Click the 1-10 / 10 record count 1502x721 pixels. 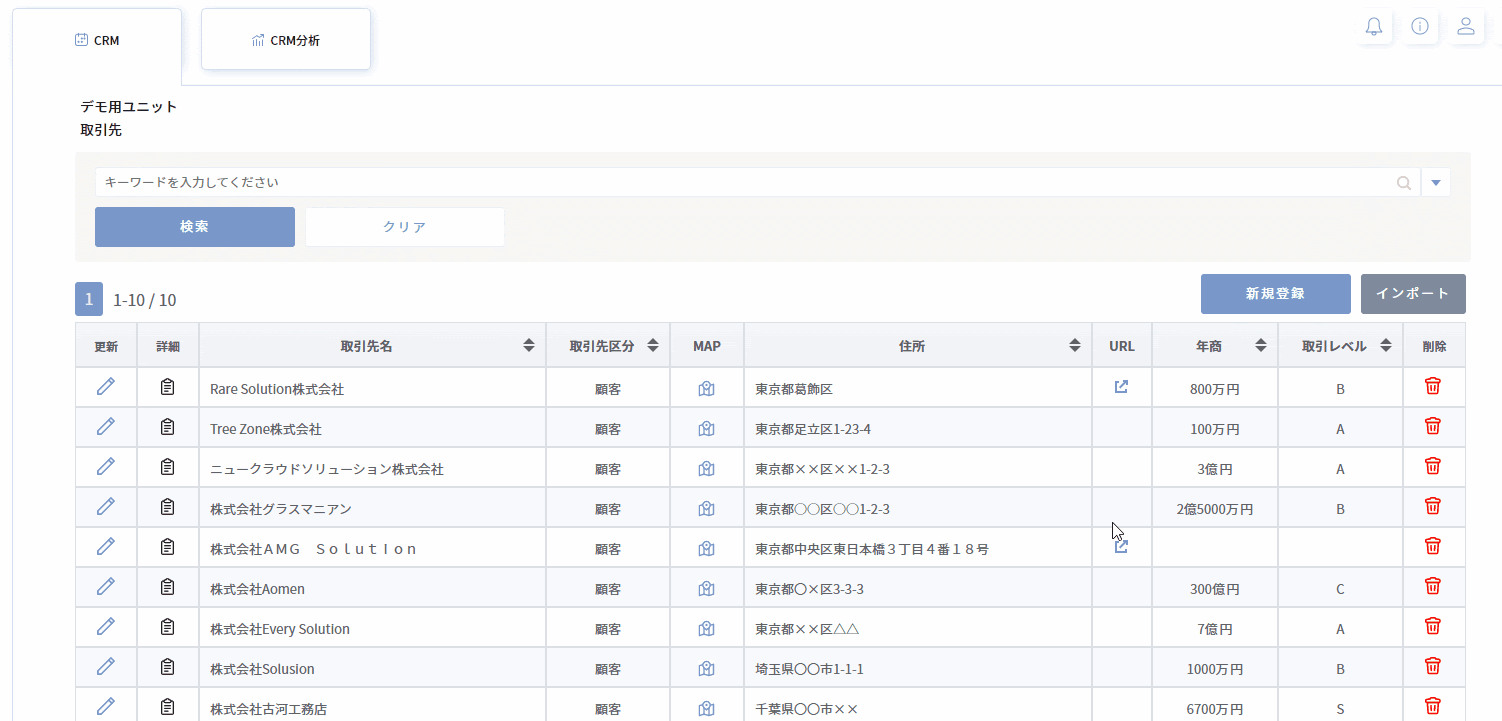click(x=145, y=300)
